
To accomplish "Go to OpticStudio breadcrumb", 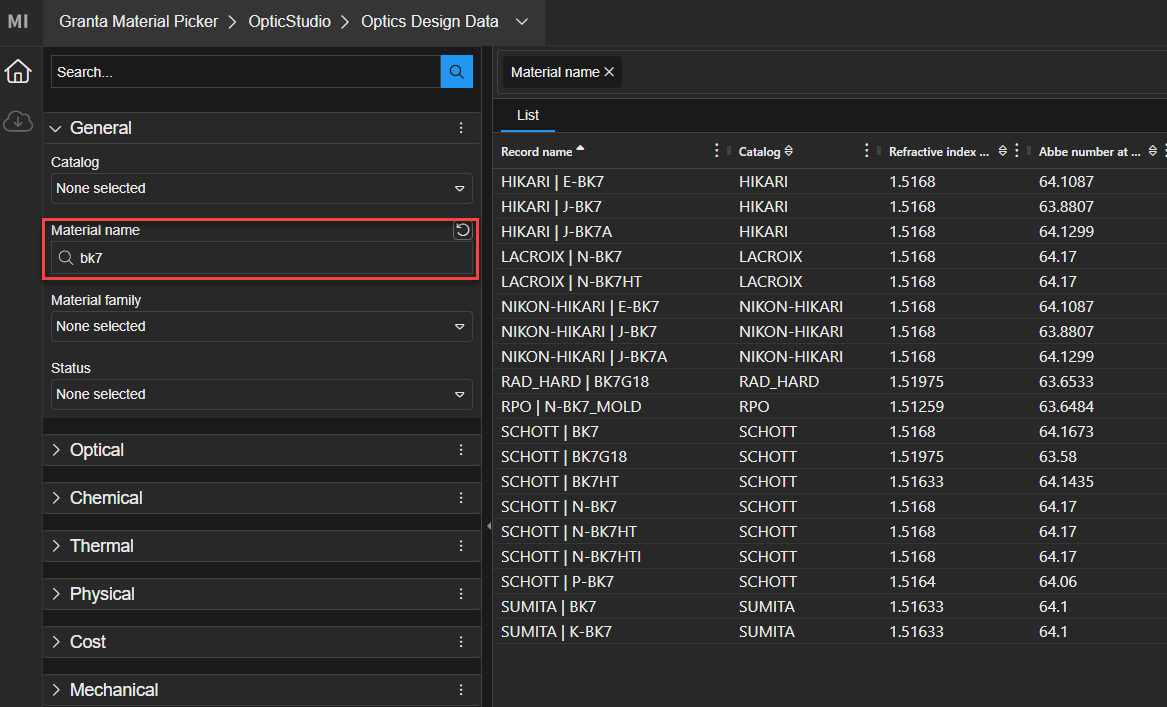I will click(x=290, y=22).
